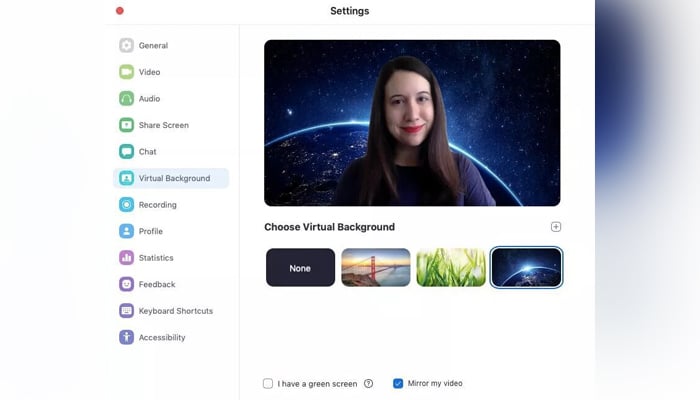Click the Keyboard Shortcuts icon
Screen dimensions: 700x400
click(126, 311)
